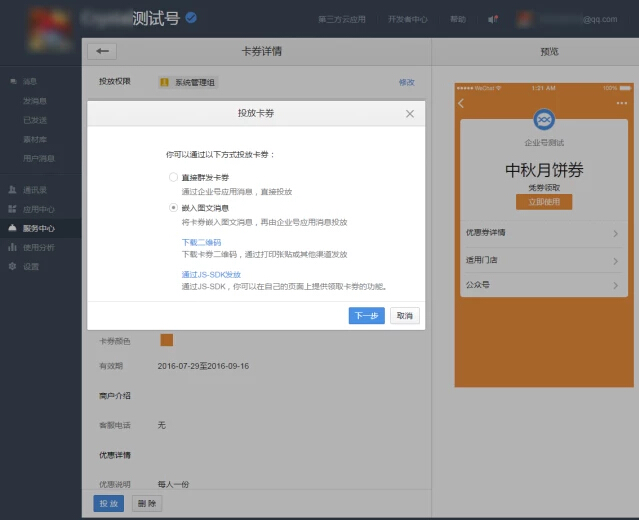Viewport: 639px width, 520px height.
Task: Select the 嵌入图文消息 radio option
Action: tap(173, 207)
